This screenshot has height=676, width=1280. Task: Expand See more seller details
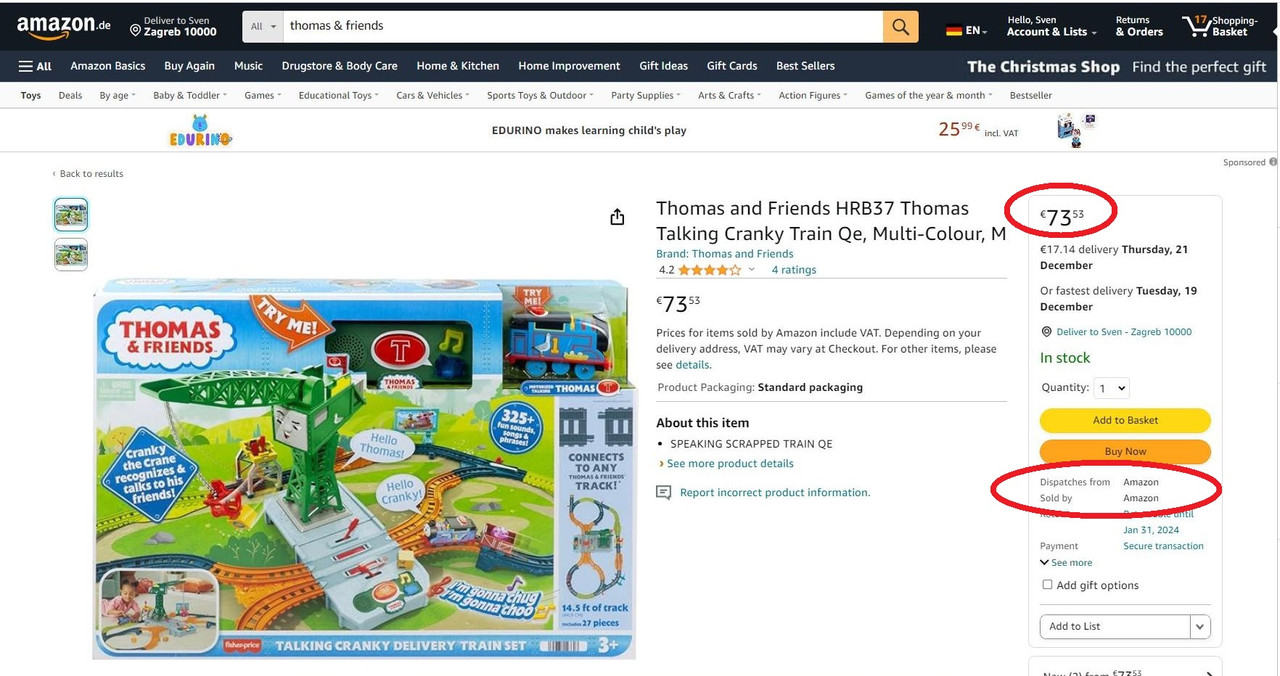pyautogui.click(x=1066, y=563)
